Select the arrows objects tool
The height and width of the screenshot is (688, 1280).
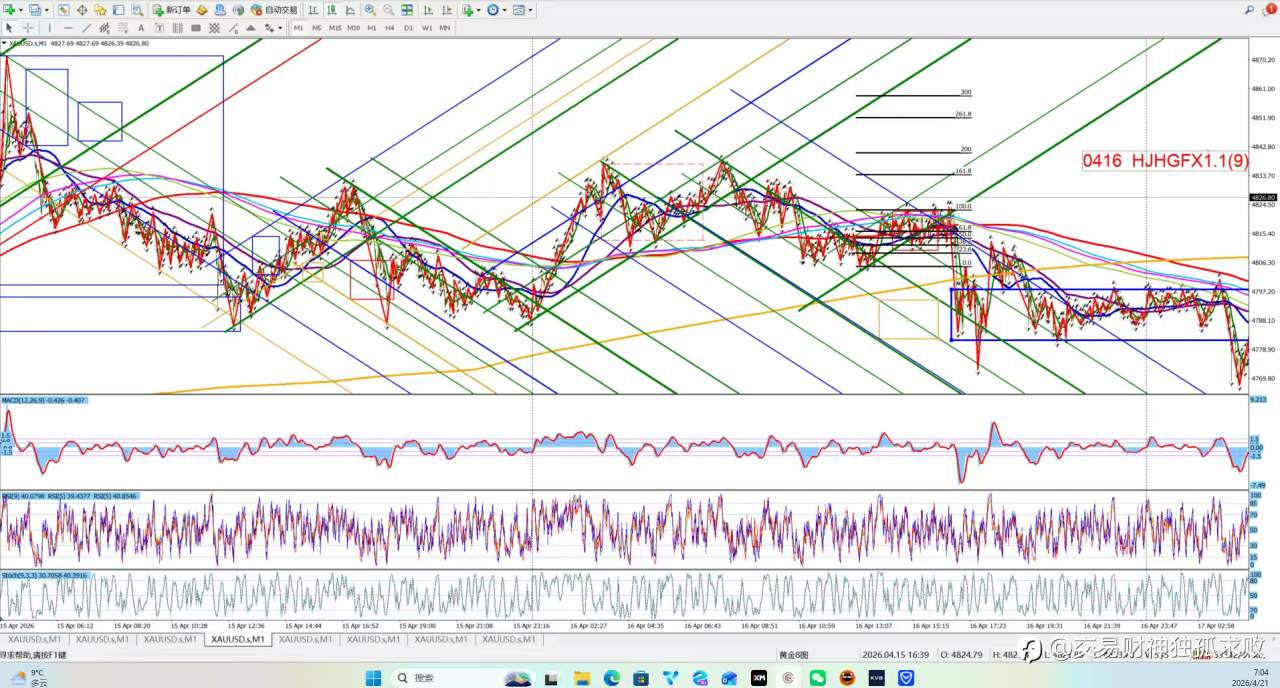268,28
